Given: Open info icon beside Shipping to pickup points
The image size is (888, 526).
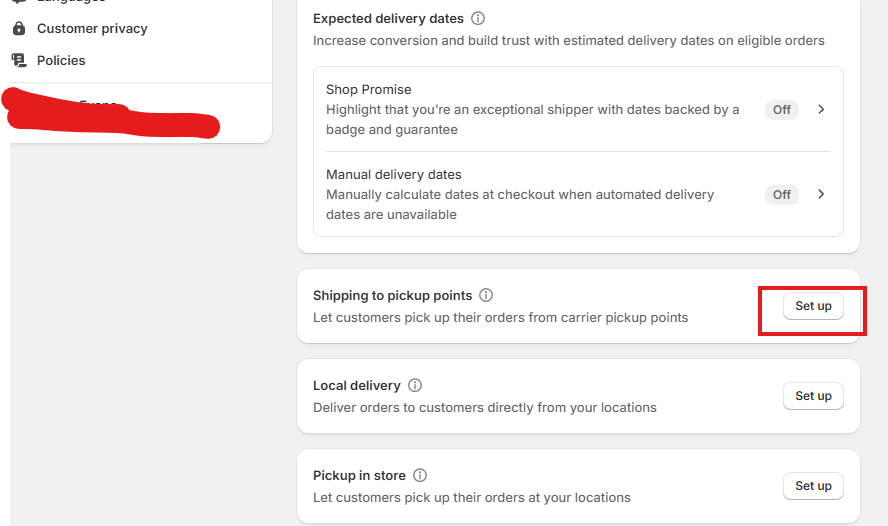Looking at the screenshot, I should coord(486,295).
